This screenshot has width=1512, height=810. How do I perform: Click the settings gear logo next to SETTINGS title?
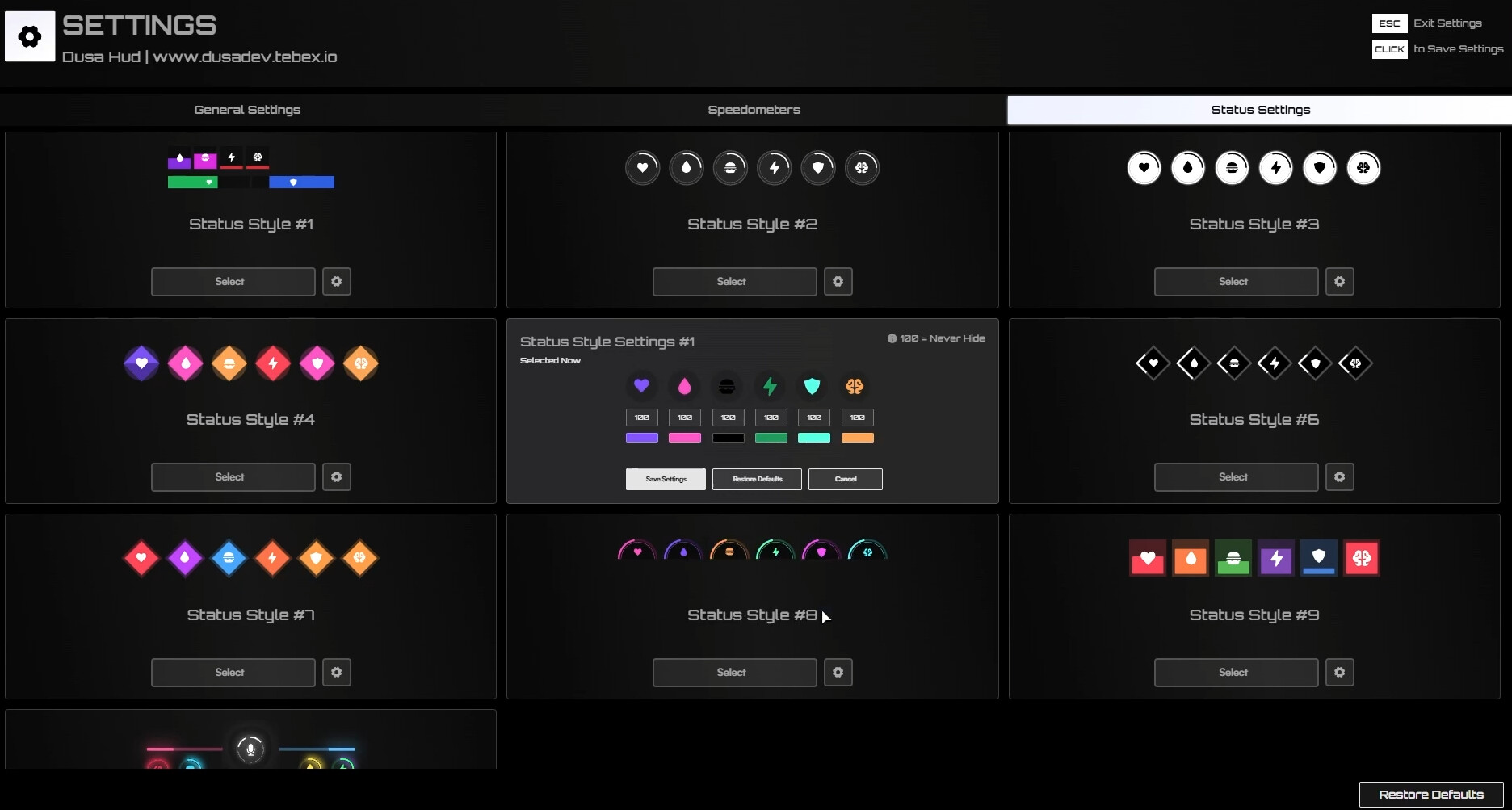pos(30,36)
